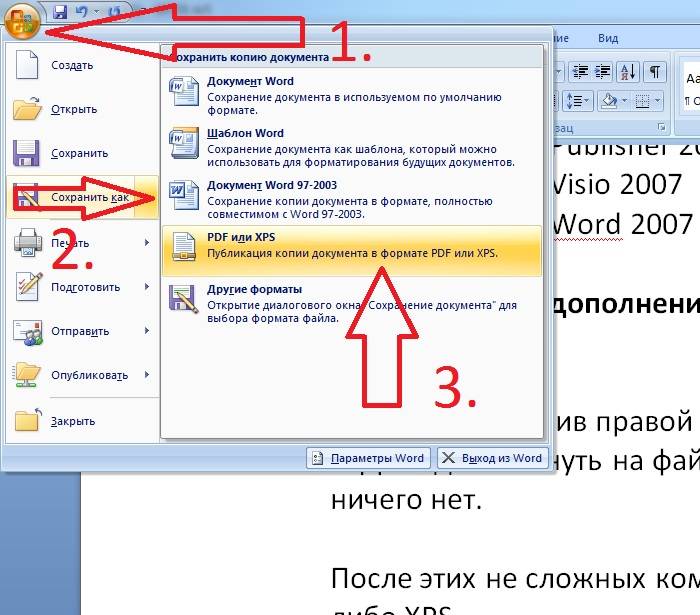Click the Undo icon in Quick Access toolbar
Image resolution: width=700 pixels, height=615 pixels.
click(x=82, y=11)
